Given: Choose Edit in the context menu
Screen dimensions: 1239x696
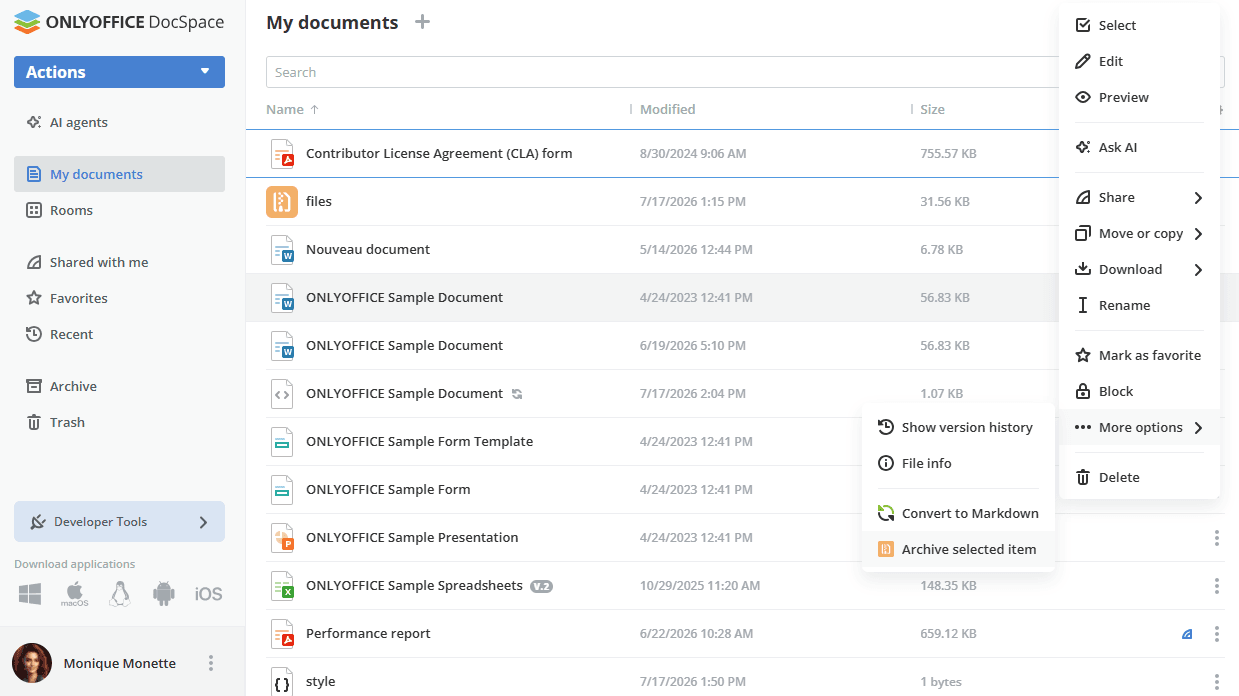Looking at the screenshot, I should [x=1139, y=61].
